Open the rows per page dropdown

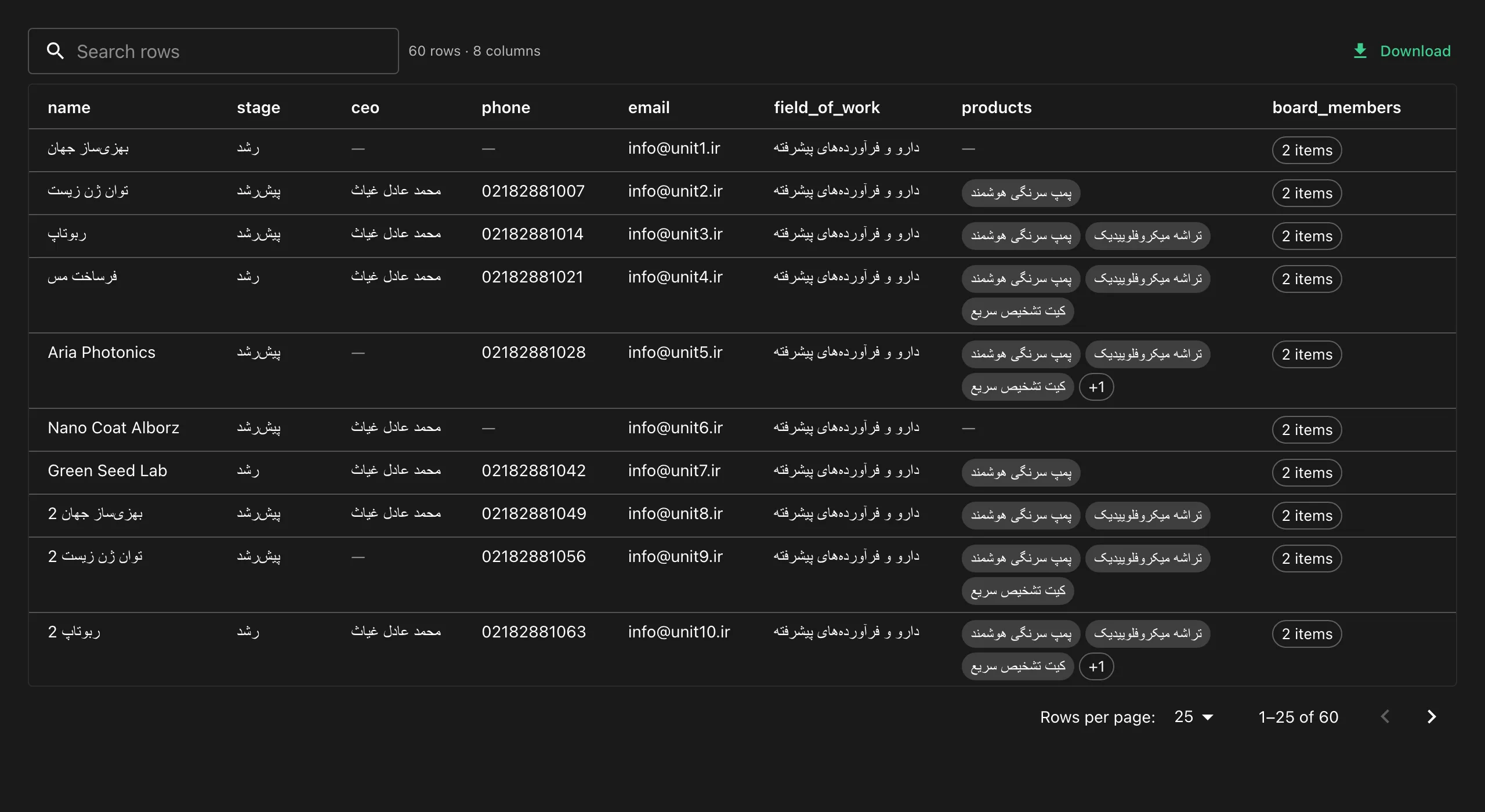1194,717
